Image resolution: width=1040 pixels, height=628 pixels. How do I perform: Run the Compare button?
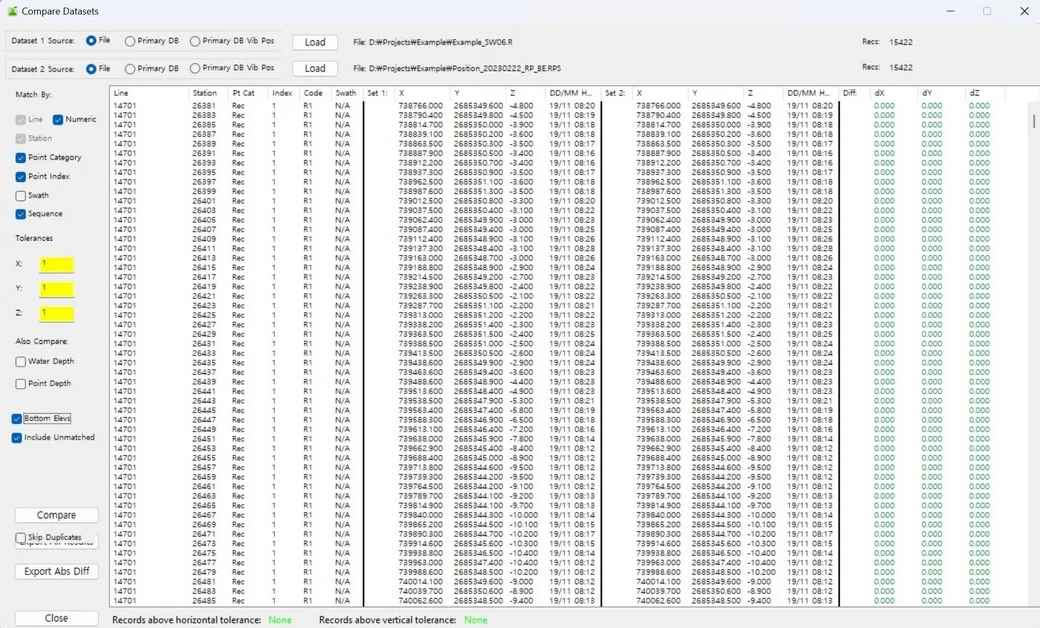tap(56, 515)
